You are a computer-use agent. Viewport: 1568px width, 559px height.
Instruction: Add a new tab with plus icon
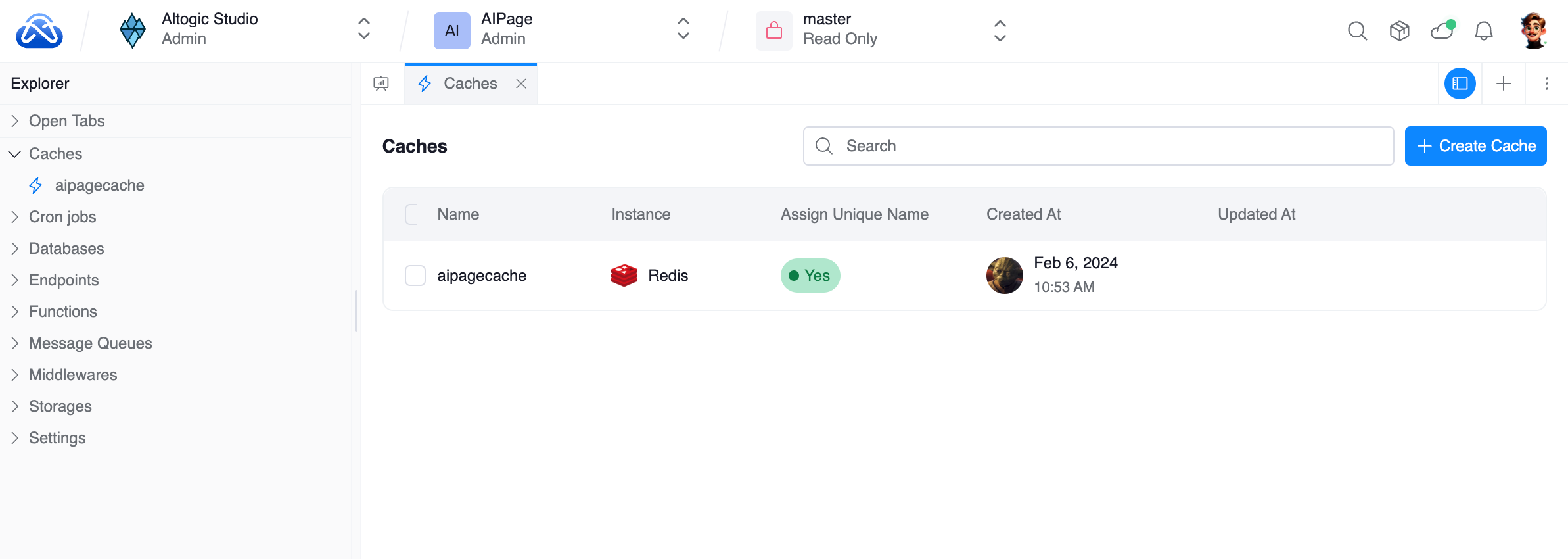1504,84
